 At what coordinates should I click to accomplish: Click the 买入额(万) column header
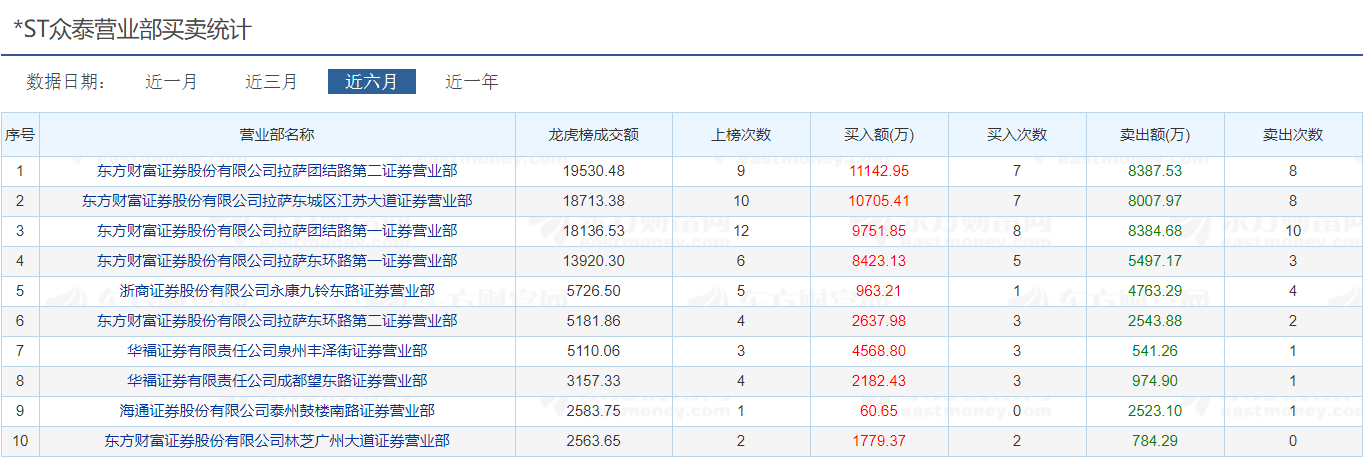tap(879, 135)
